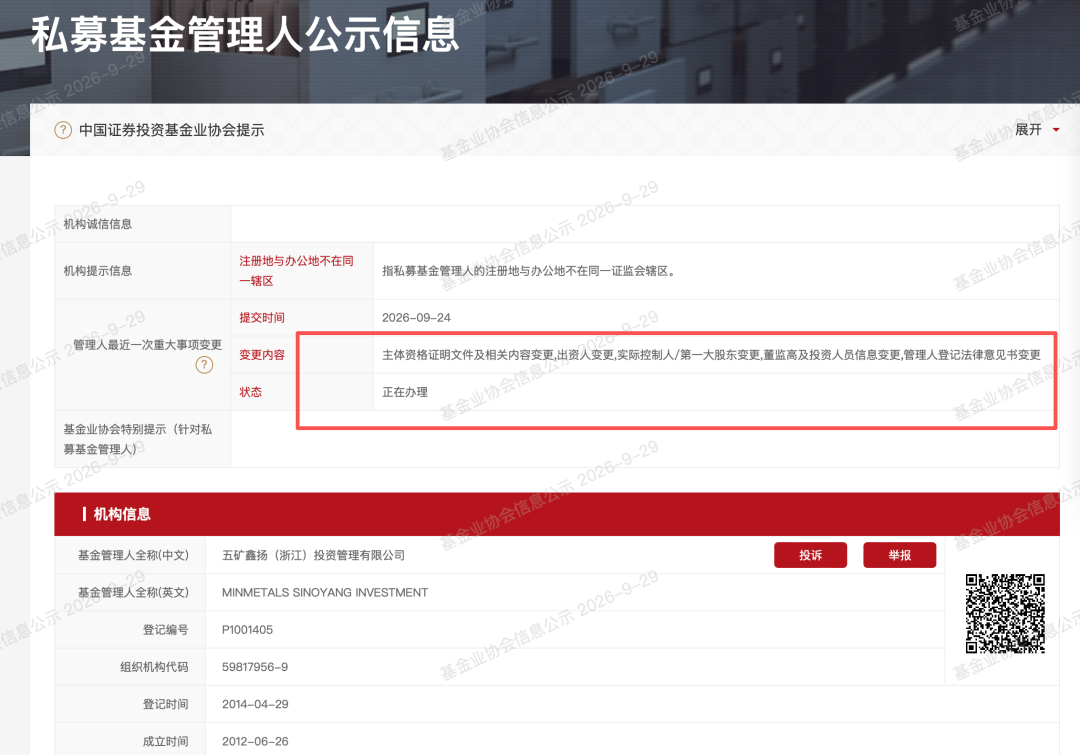Screen dimensions: 1080x755
Task: Select establishment date 2012-06-26
Action: [x=255, y=741]
